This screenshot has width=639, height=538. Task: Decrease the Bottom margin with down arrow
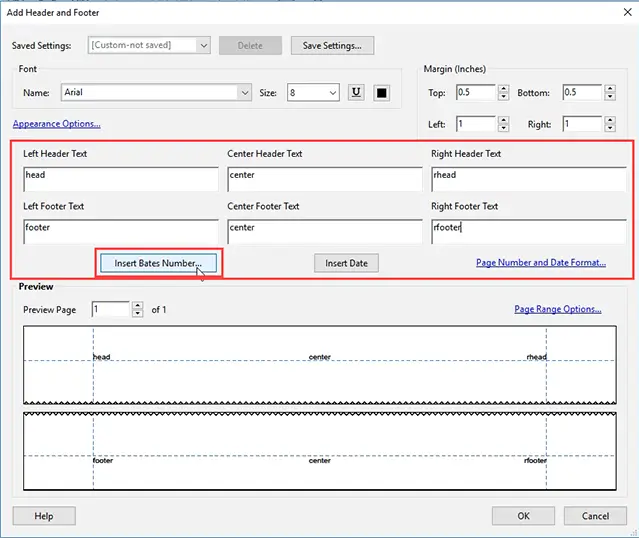pos(610,97)
